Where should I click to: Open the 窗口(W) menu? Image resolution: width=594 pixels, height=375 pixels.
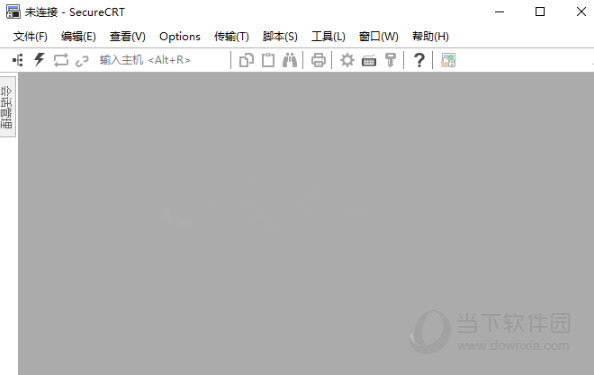[379, 36]
